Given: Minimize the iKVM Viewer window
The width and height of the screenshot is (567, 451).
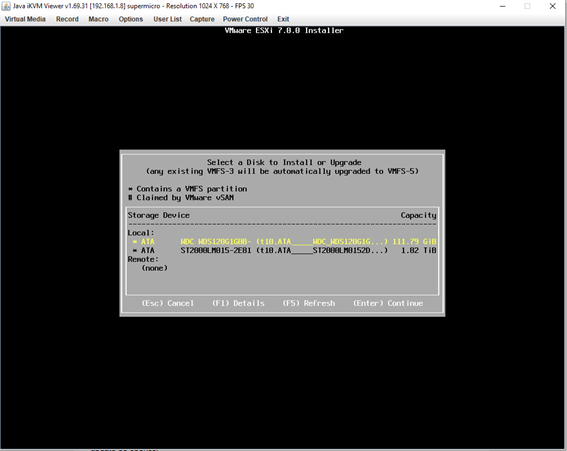Looking at the screenshot, I should (x=502, y=6).
